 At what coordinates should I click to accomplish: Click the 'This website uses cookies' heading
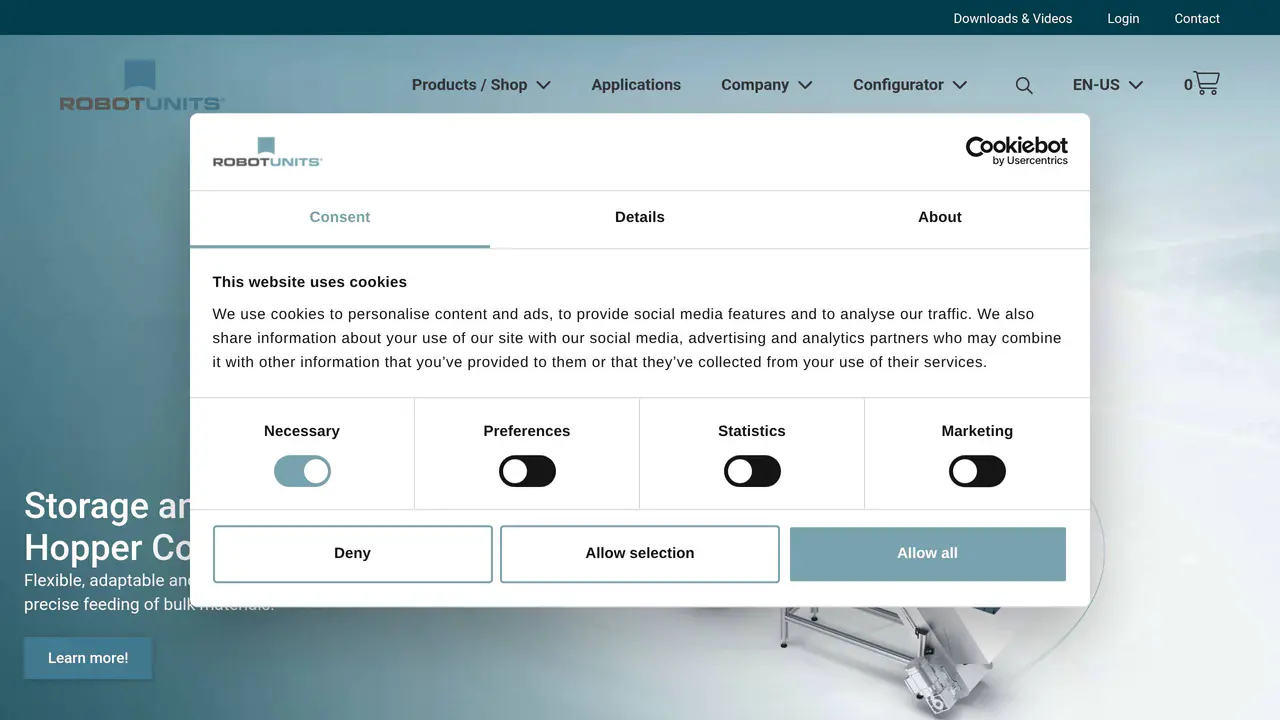point(310,282)
